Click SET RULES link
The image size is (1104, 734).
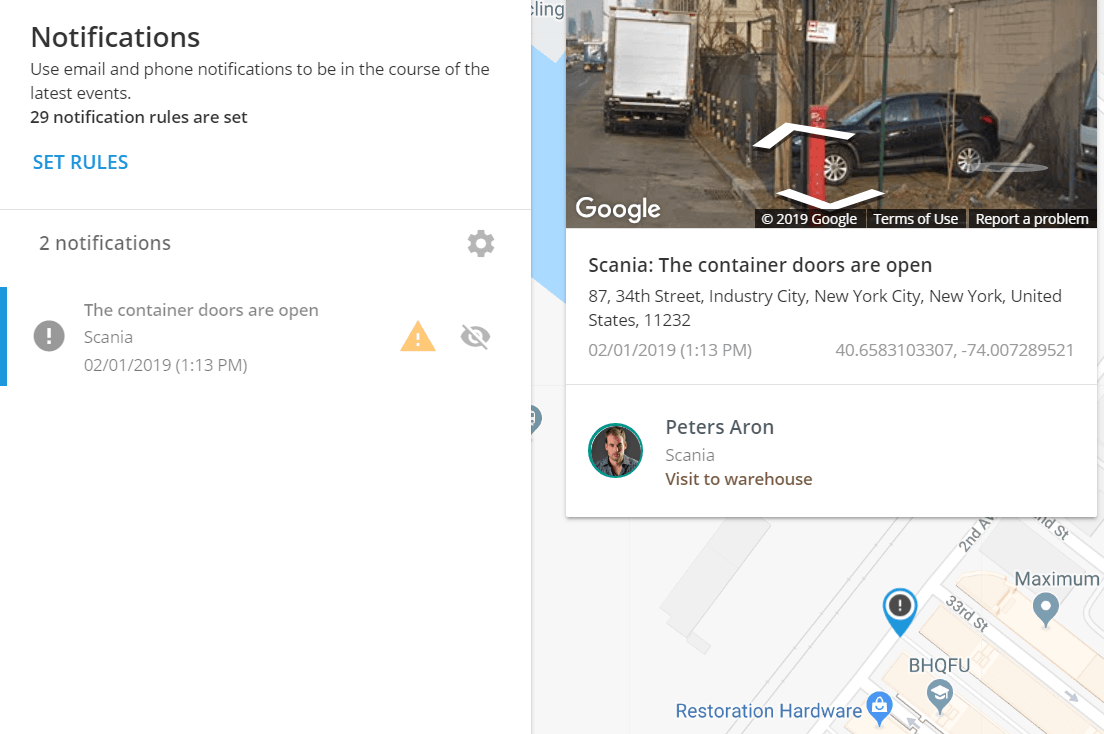tap(80, 162)
